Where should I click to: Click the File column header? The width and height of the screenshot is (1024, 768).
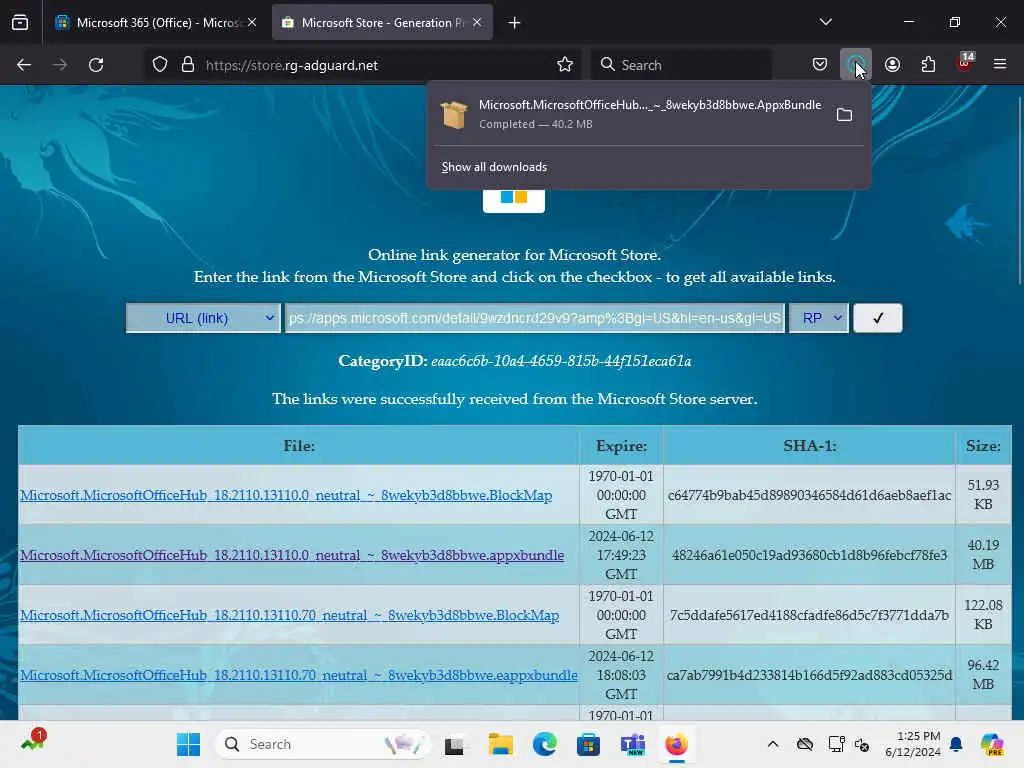(x=299, y=446)
